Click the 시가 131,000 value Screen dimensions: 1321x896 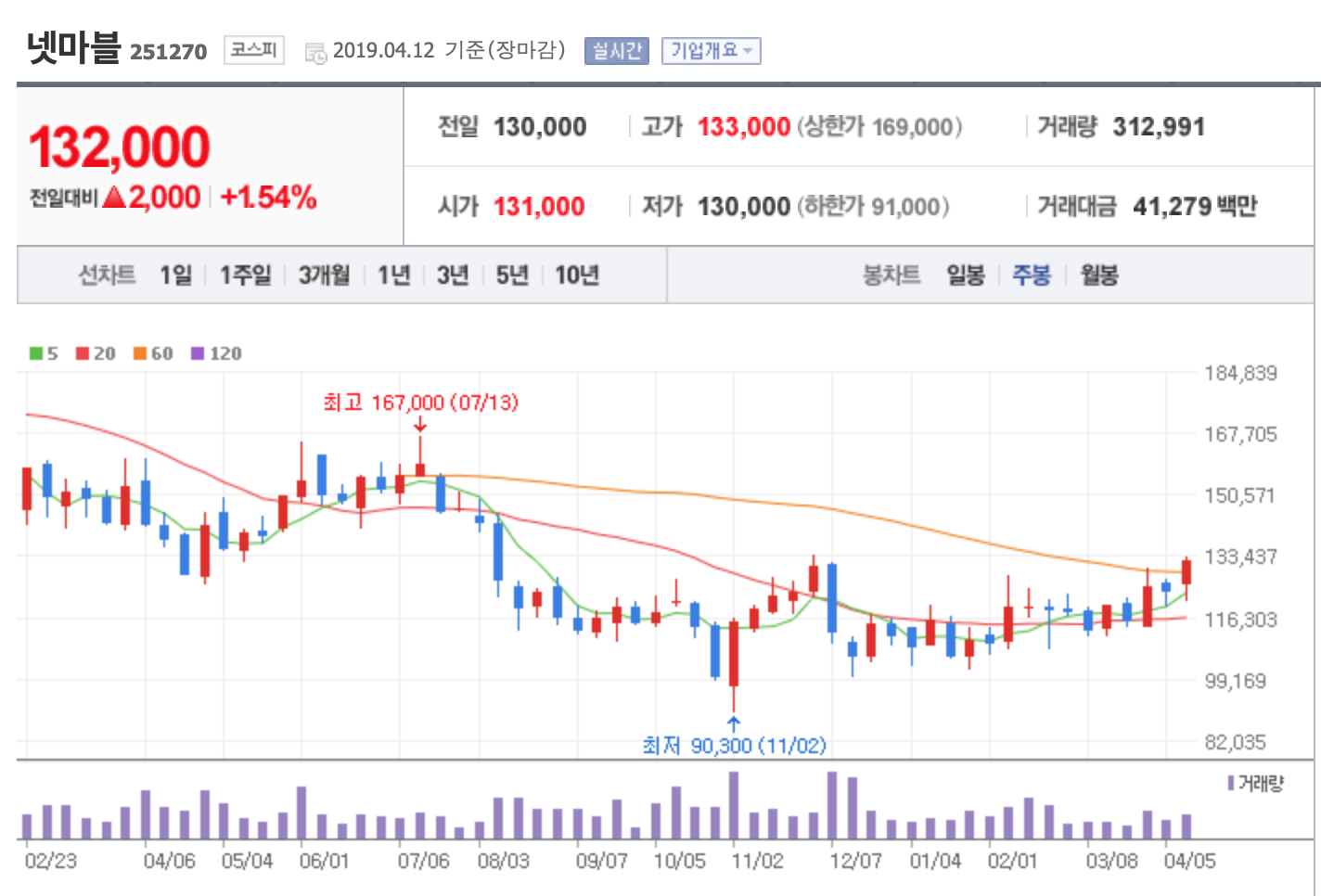(x=539, y=206)
